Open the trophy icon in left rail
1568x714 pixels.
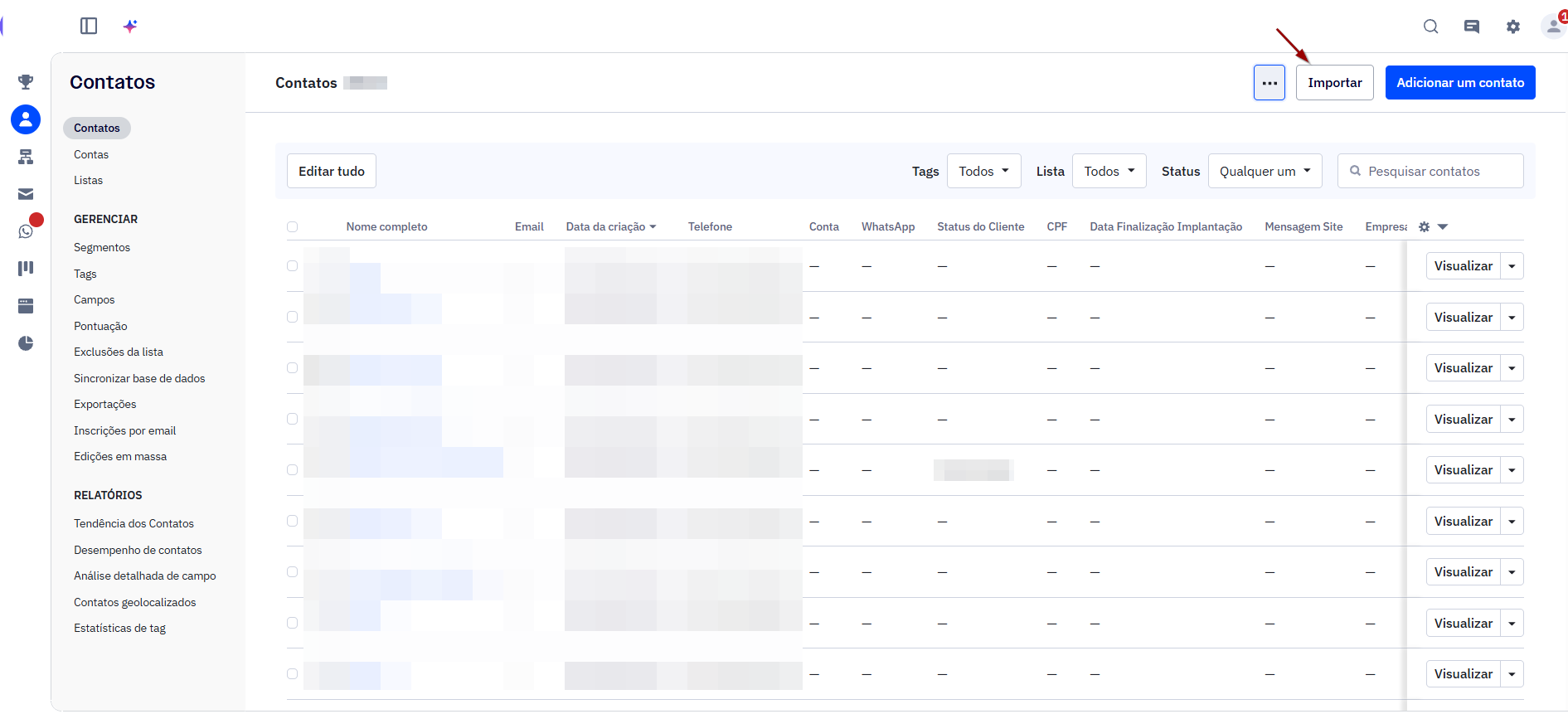pyautogui.click(x=26, y=81)
